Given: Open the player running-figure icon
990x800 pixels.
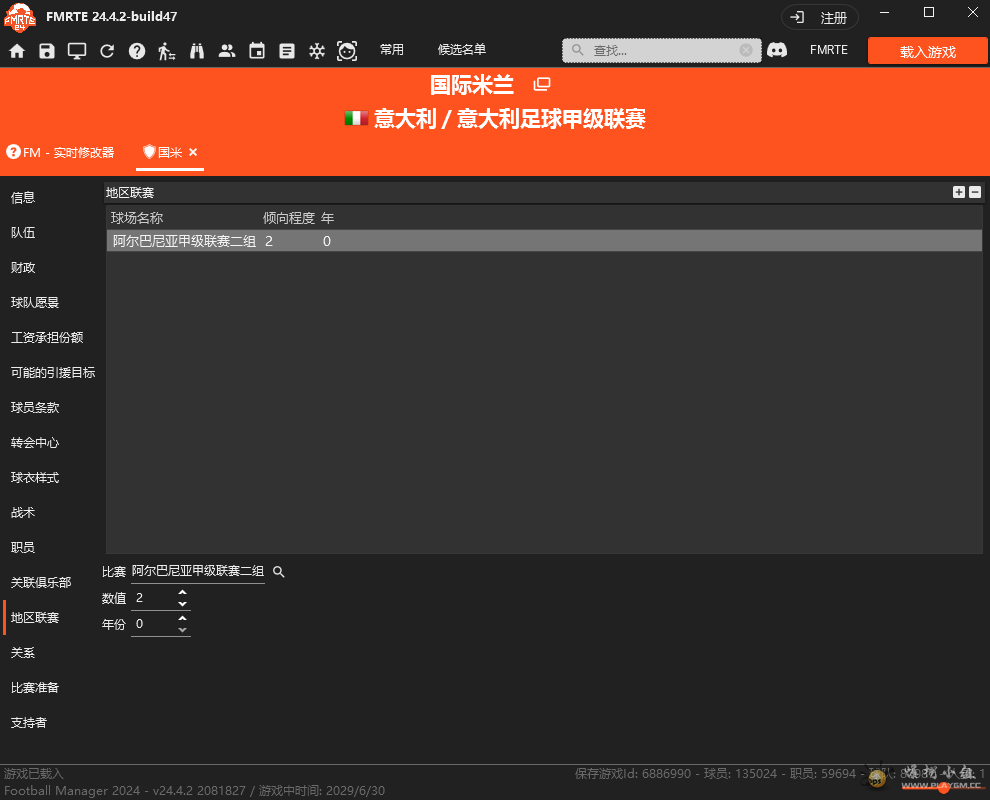Looking at the screenshot, I should tap(167, 51).
